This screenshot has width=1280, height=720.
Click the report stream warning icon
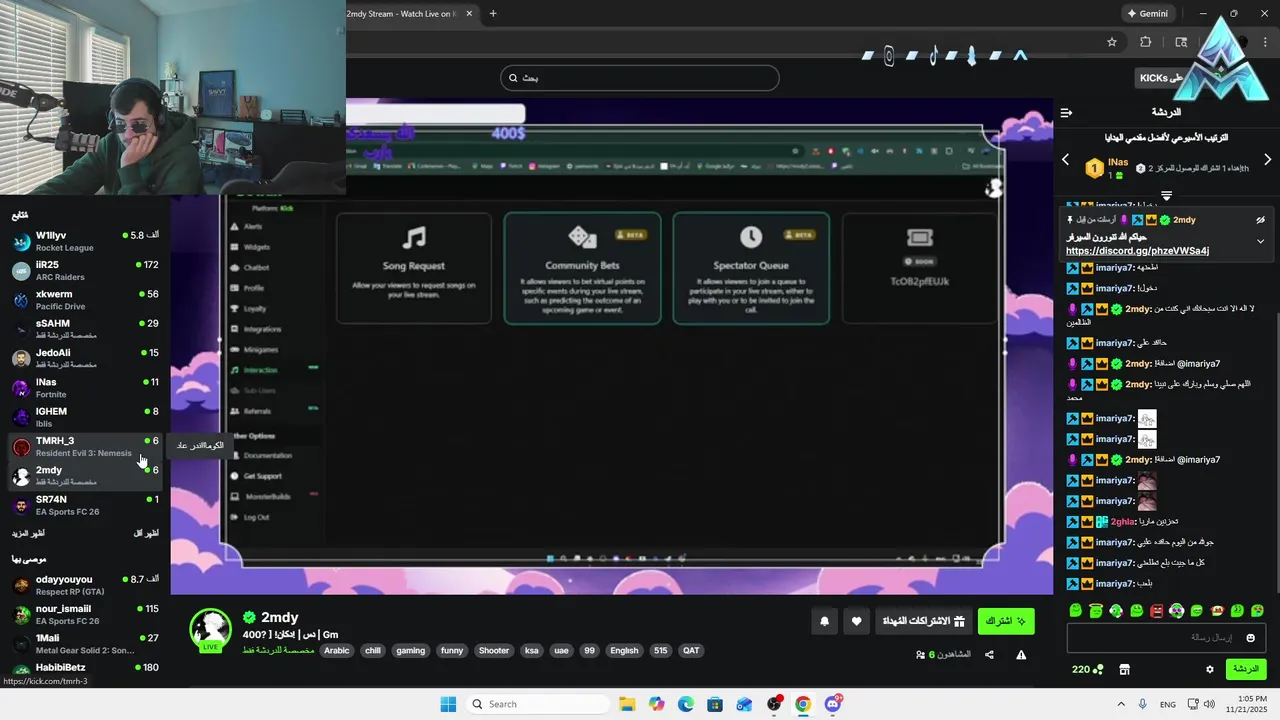point(1021,655)
